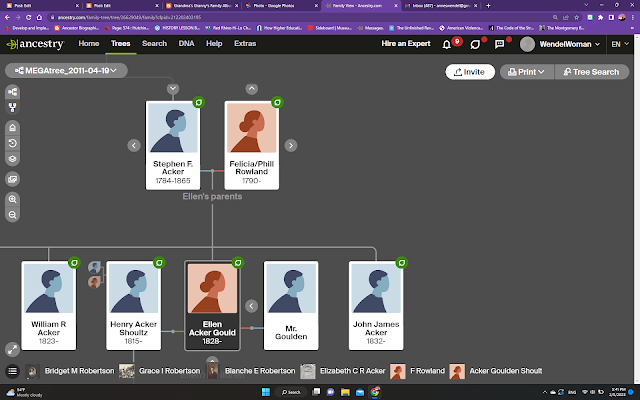
Task: Open the Print dropdown
Action: 527,72
